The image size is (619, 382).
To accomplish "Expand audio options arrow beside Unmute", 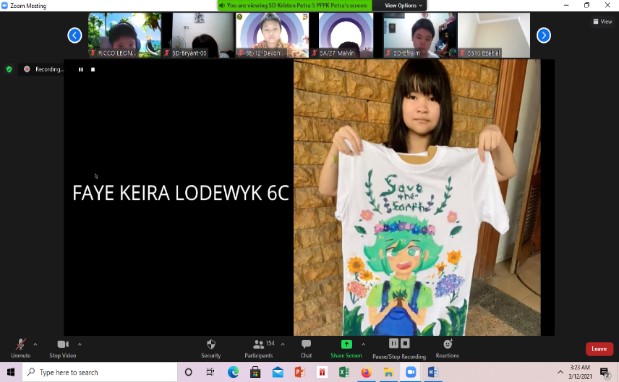I will pyautogui.click(x=36, y=345).
